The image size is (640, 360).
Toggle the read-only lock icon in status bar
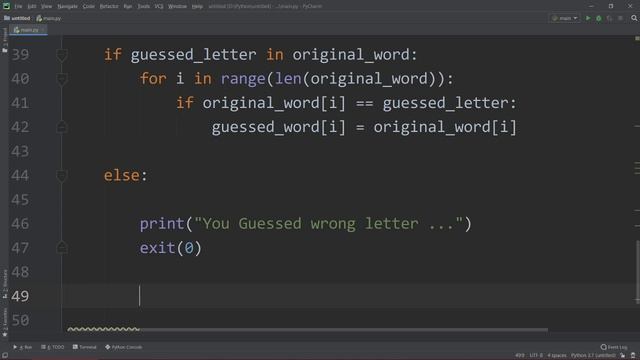pyautogui.click(x=622, y=356)
